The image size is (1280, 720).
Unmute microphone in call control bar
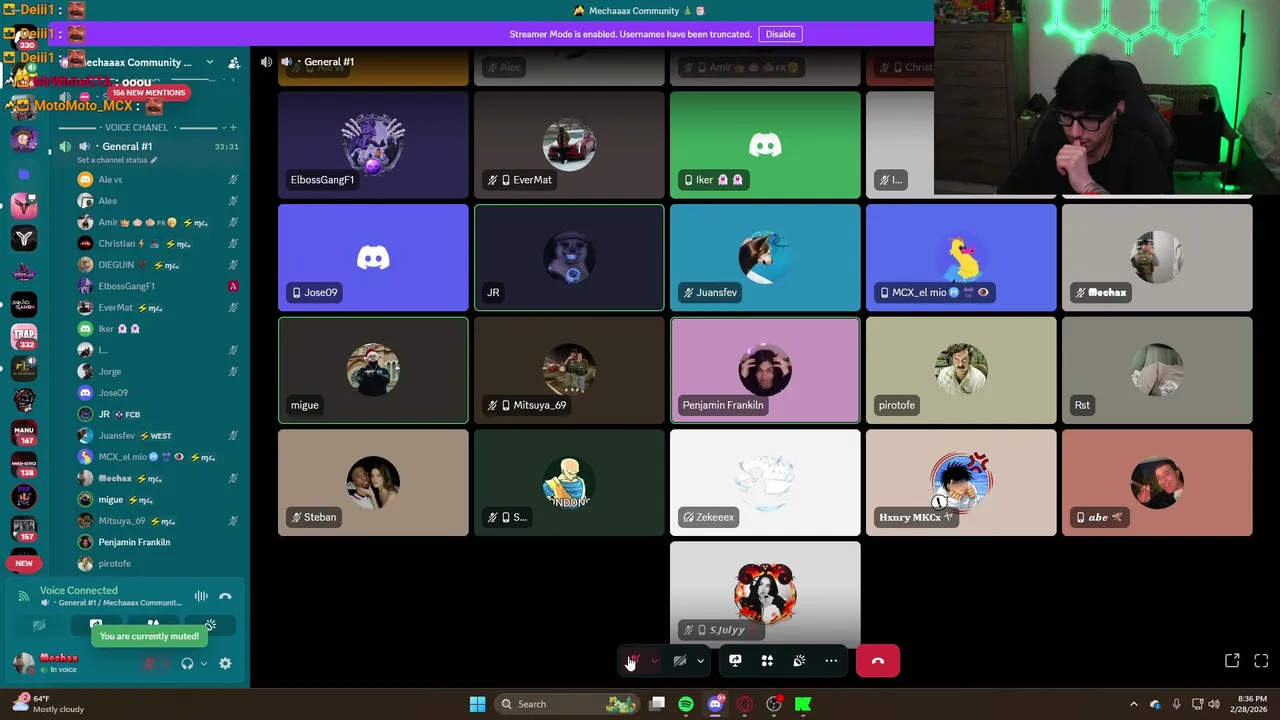click(x=633, y=661)
